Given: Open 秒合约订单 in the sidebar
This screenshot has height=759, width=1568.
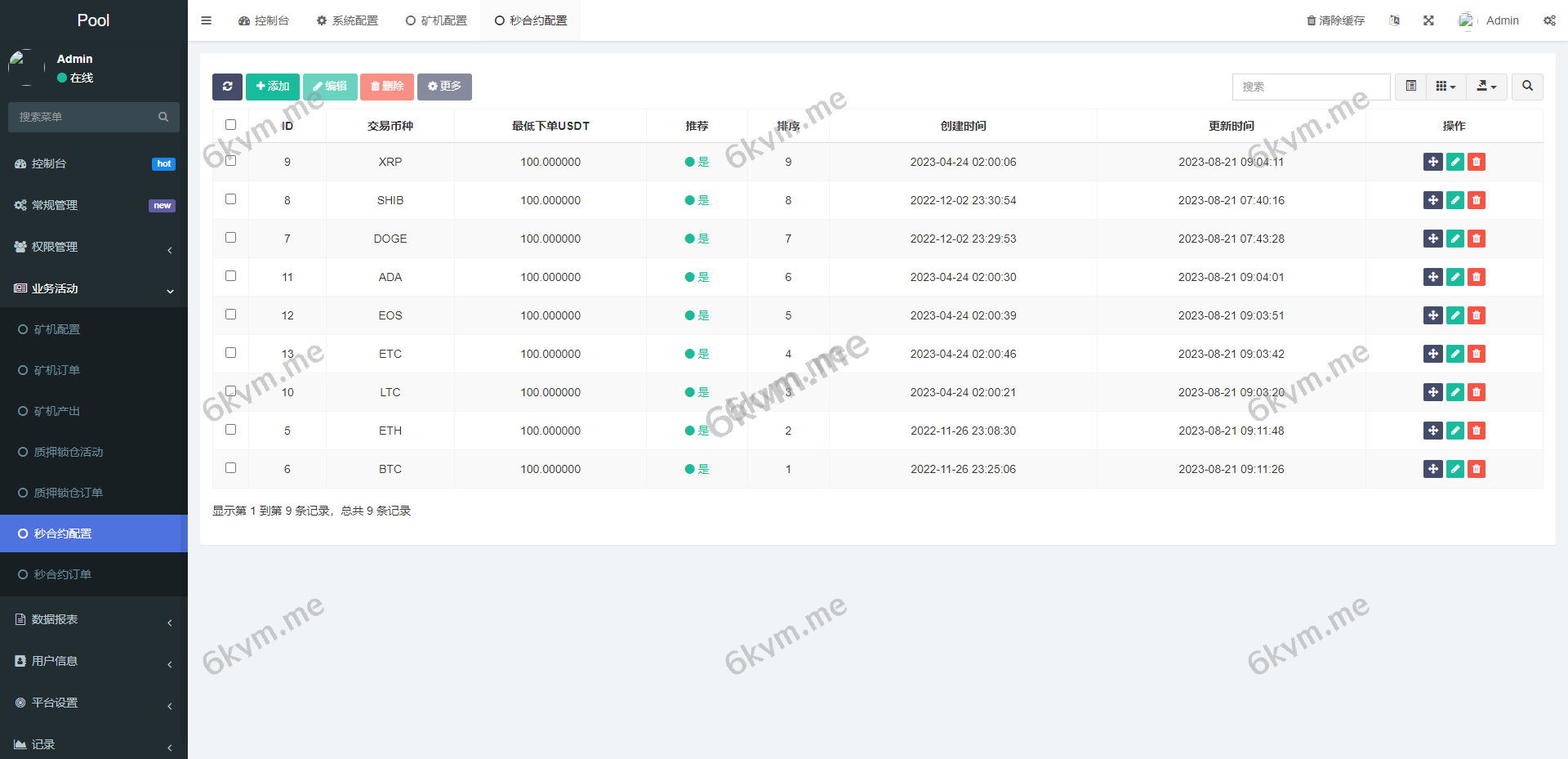Looking at the screenshot, I should (63, 574).
